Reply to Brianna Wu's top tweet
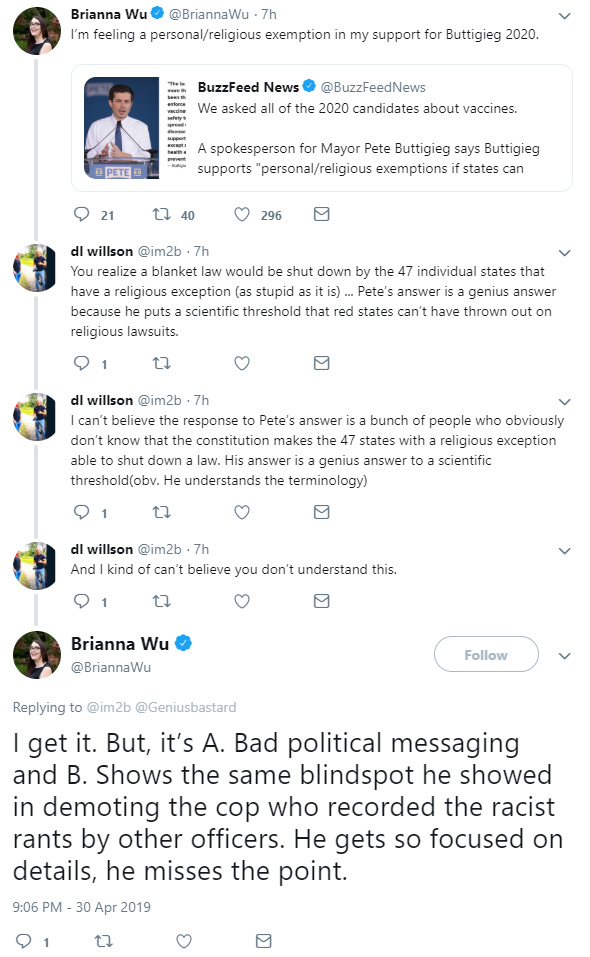590x957 pixels. coord(81,214)
